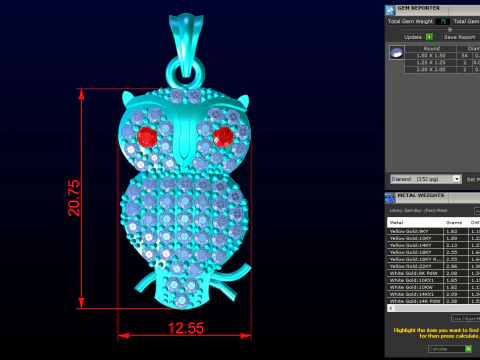Click the Update button label

pos(413,37)
